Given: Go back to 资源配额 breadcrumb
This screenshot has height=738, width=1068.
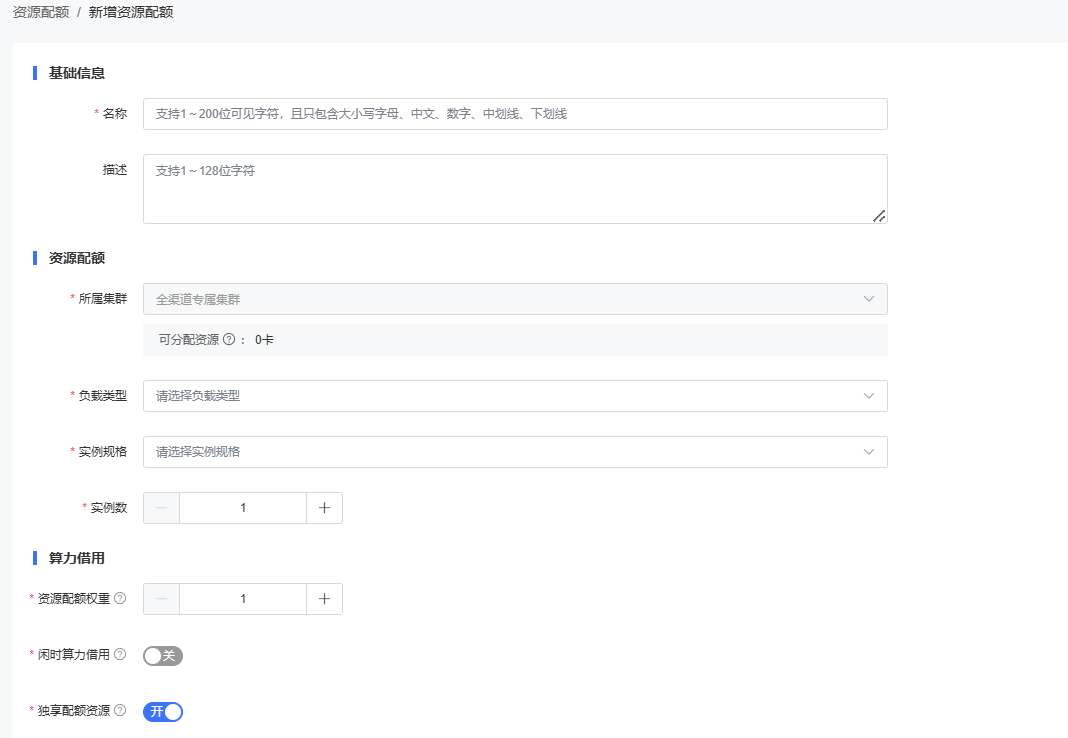Looking at the screenshot, I should coord(40,12).
